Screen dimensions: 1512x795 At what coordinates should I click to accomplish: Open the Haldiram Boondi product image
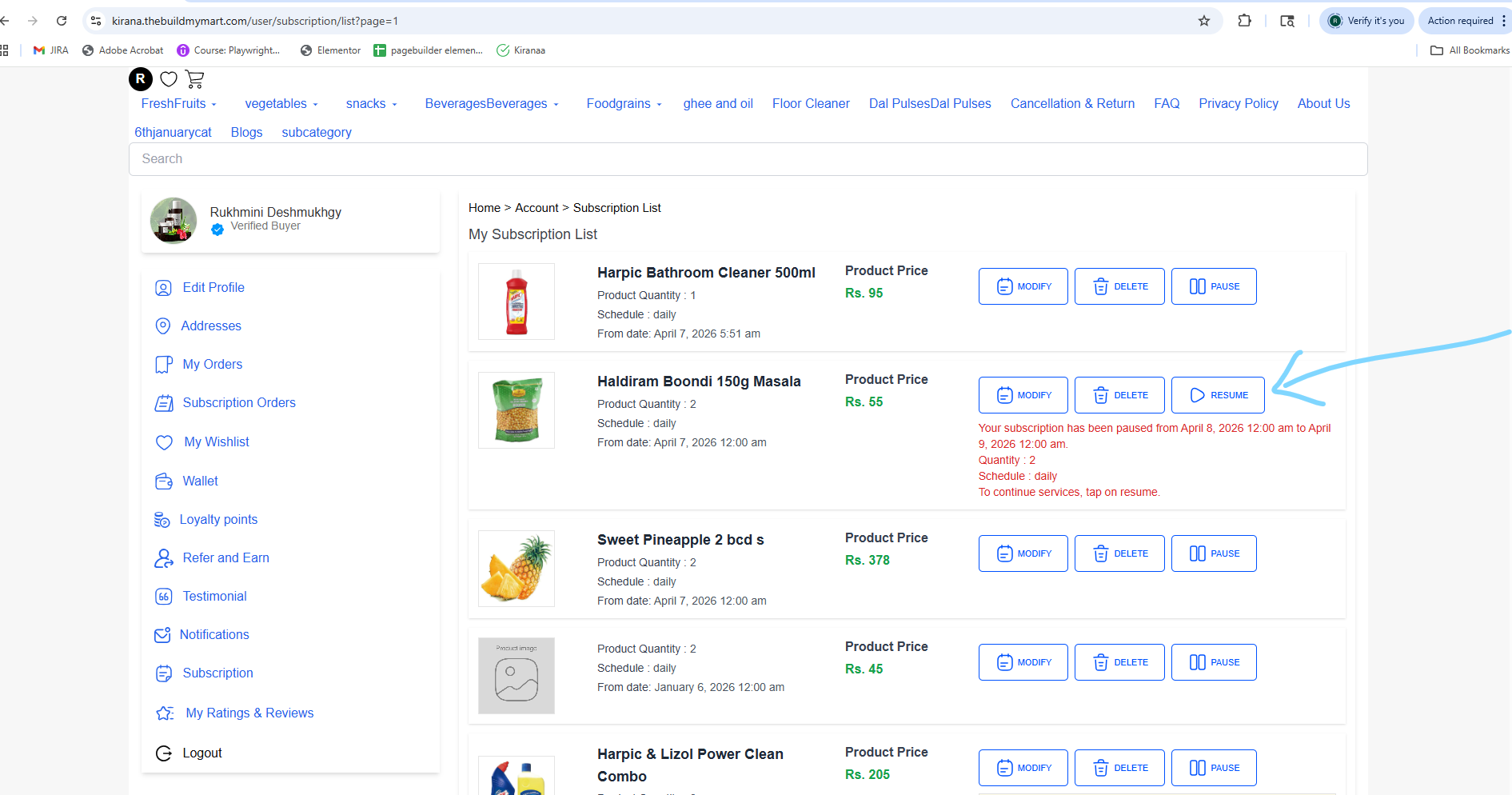click(517, 410)
